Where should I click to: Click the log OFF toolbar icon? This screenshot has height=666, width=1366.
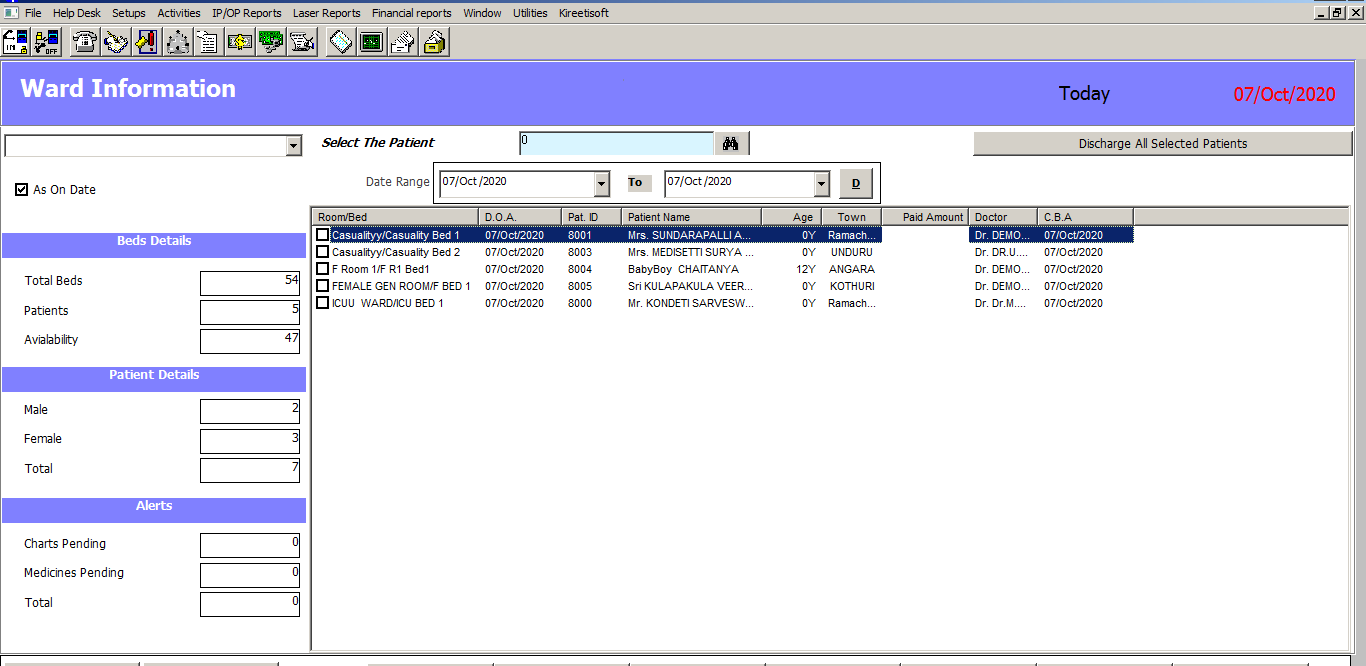click(x=46, y=42)
